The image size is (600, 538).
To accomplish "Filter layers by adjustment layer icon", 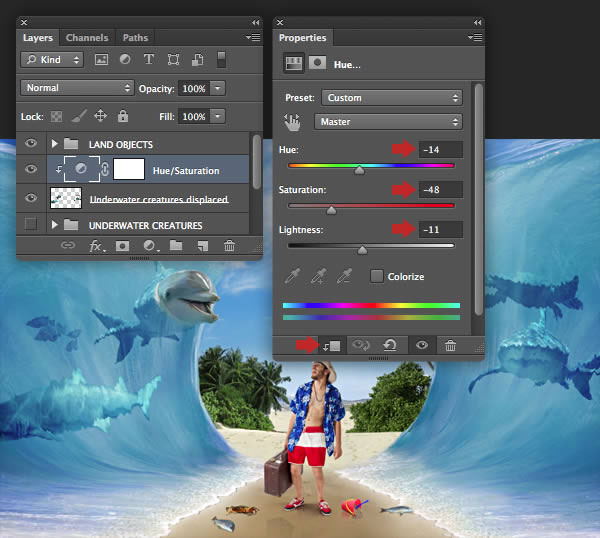I will click(125, 59).
